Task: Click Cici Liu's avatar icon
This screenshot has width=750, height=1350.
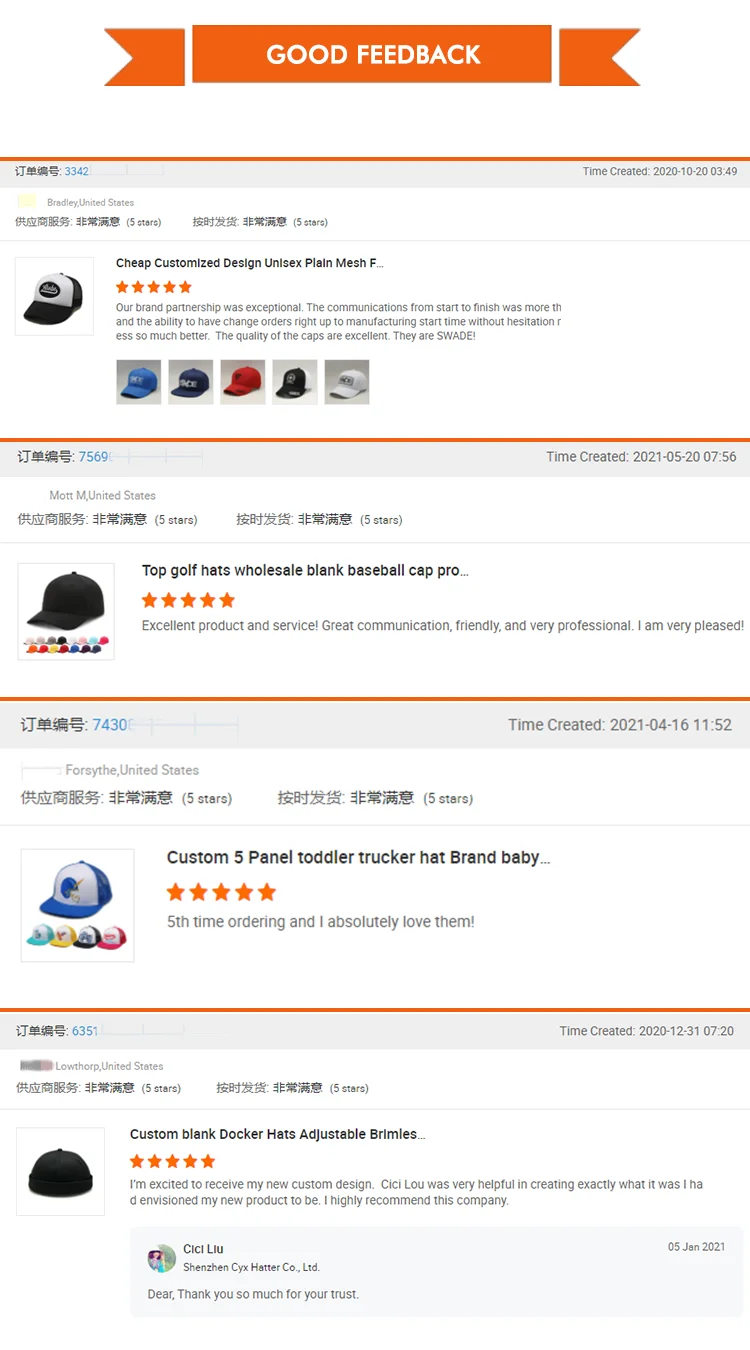Action: point(162,1258)
